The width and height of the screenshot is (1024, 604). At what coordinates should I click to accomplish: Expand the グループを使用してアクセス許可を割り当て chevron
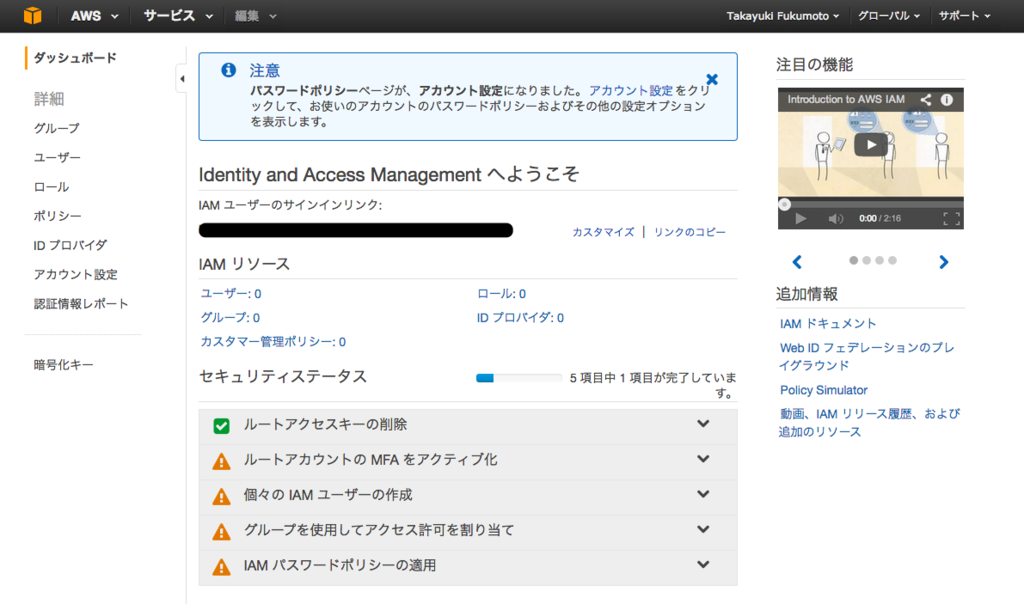click(x=703, y=530)
